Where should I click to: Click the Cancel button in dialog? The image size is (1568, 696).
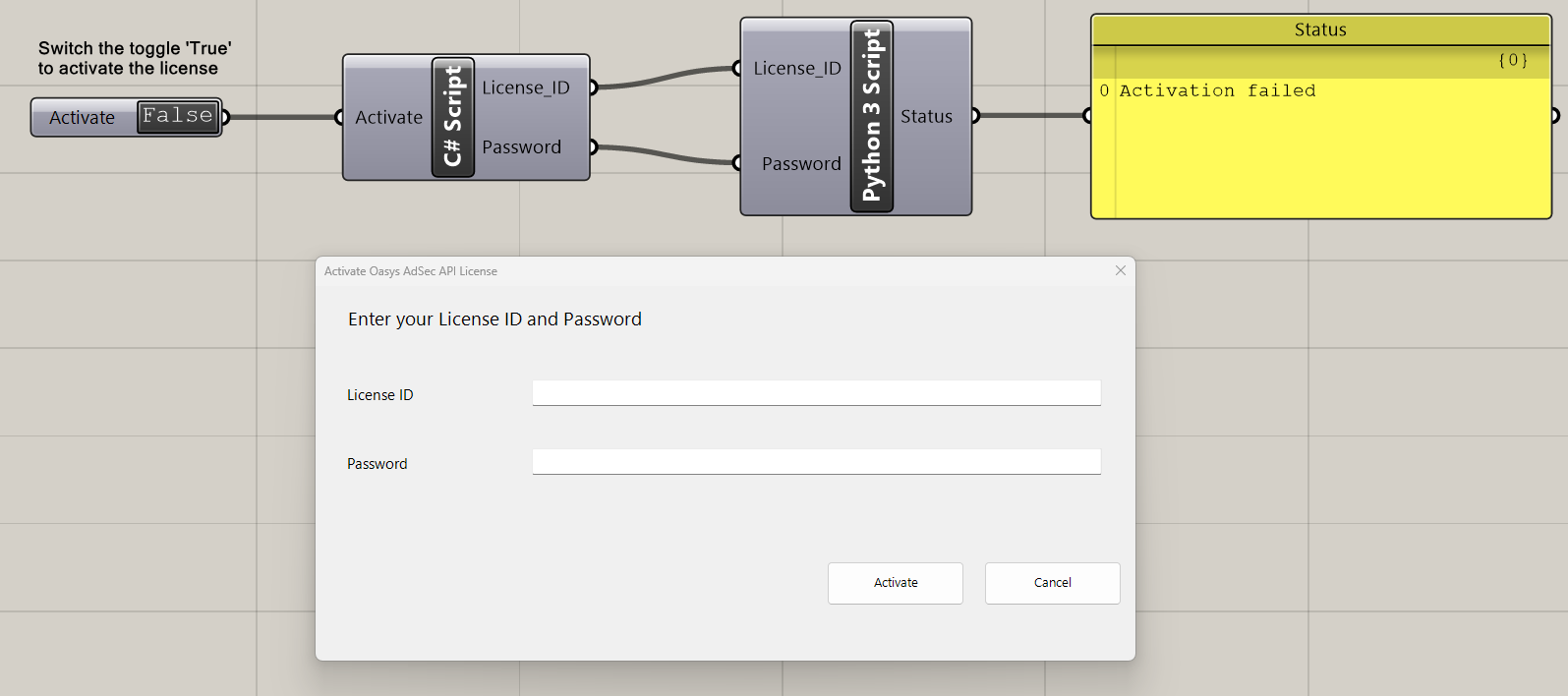pos(1053,583)
